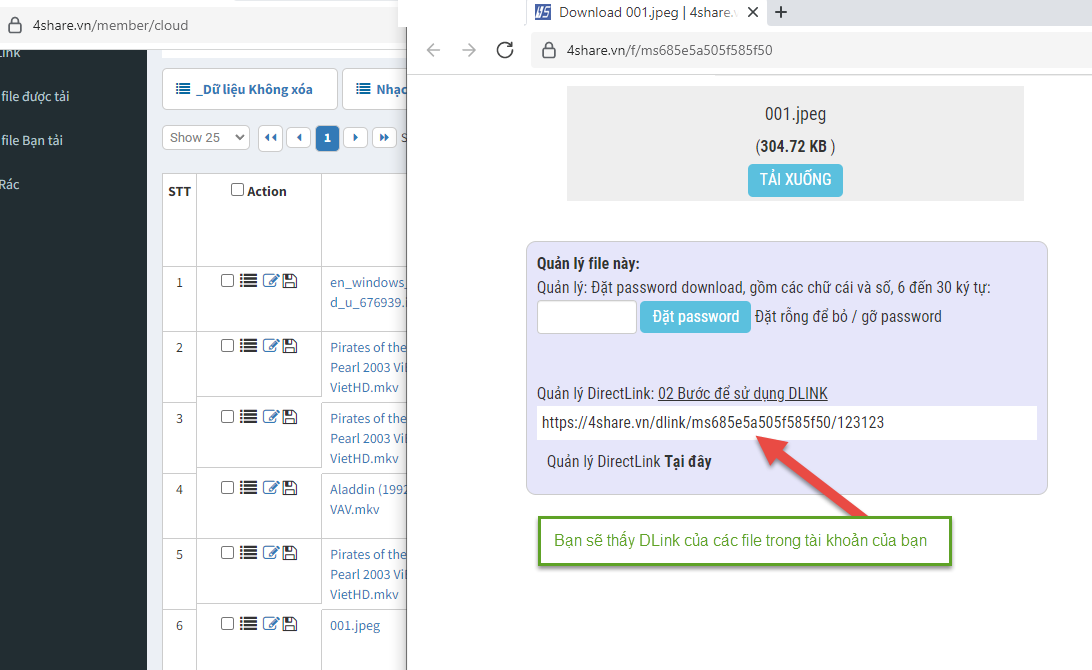Click the save icon for 001.jpeg row
The image size is (1092, 670).
pos(290,624)
